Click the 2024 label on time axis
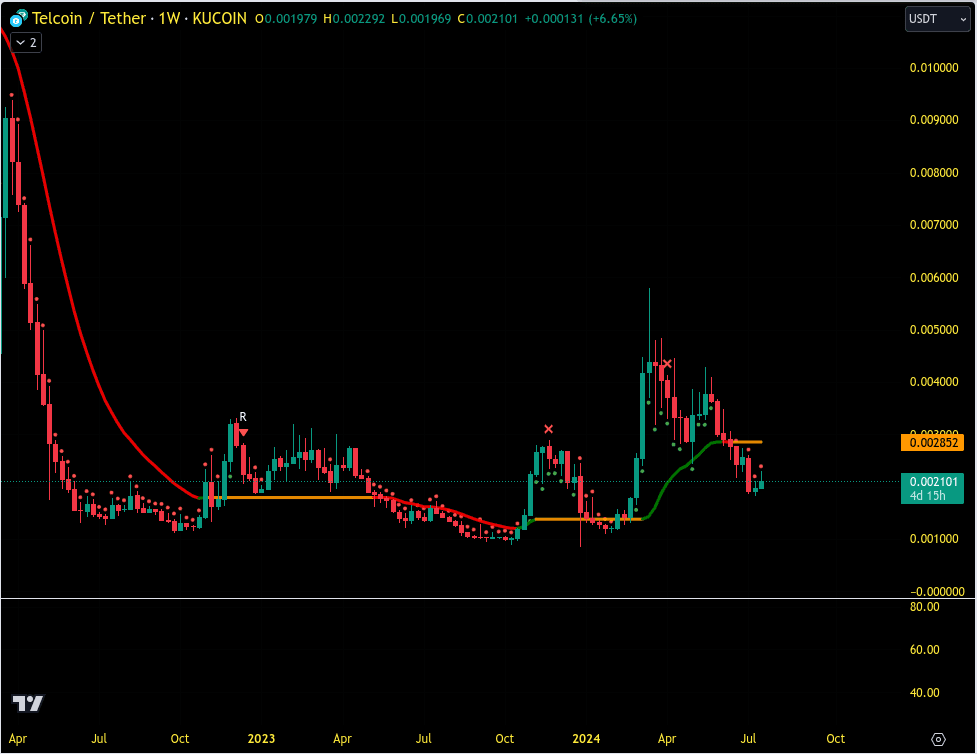 pyautogui.click(x=586, y=739)
